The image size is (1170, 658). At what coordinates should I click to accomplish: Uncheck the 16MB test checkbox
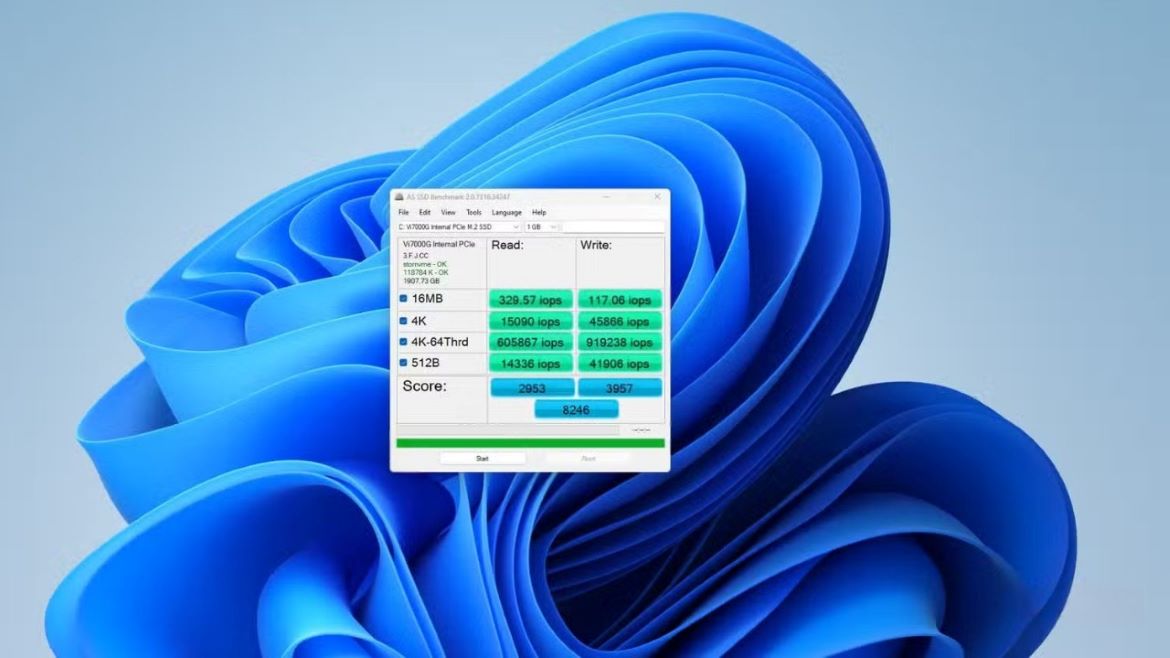click(404, 298)
